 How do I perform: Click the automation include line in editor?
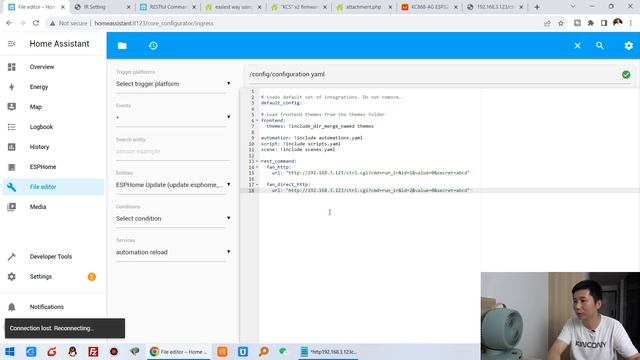tap(312, 138)
